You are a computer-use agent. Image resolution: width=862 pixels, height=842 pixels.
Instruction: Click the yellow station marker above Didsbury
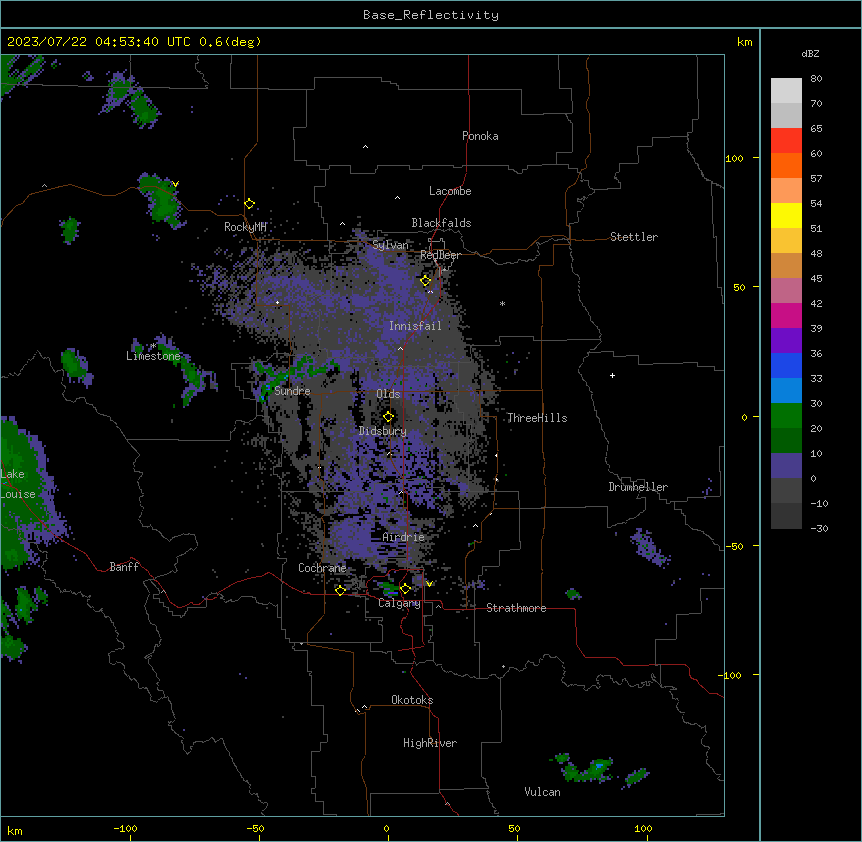click(388, 417)
